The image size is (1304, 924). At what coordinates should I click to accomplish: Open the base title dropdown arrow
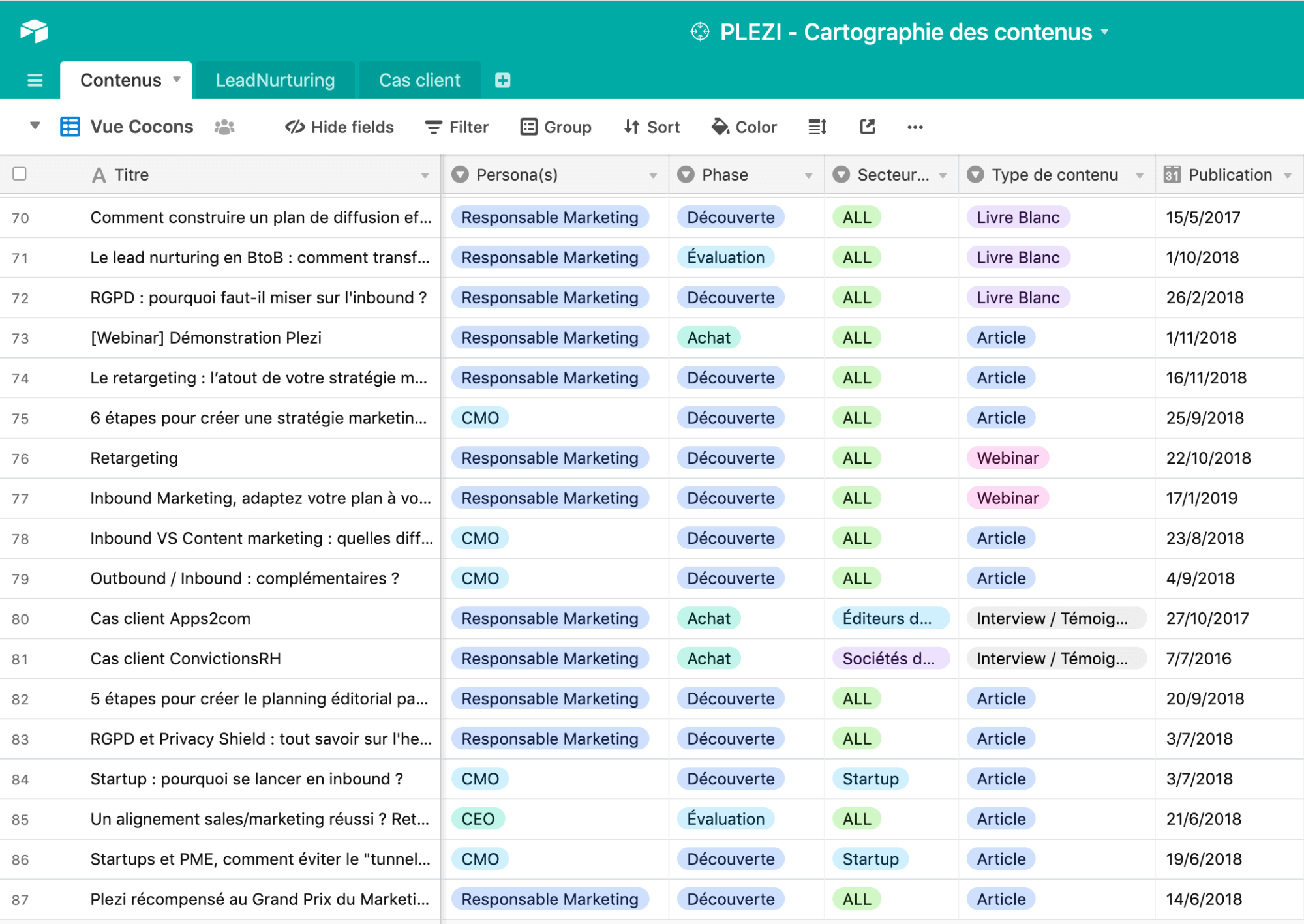[1105, 31]
